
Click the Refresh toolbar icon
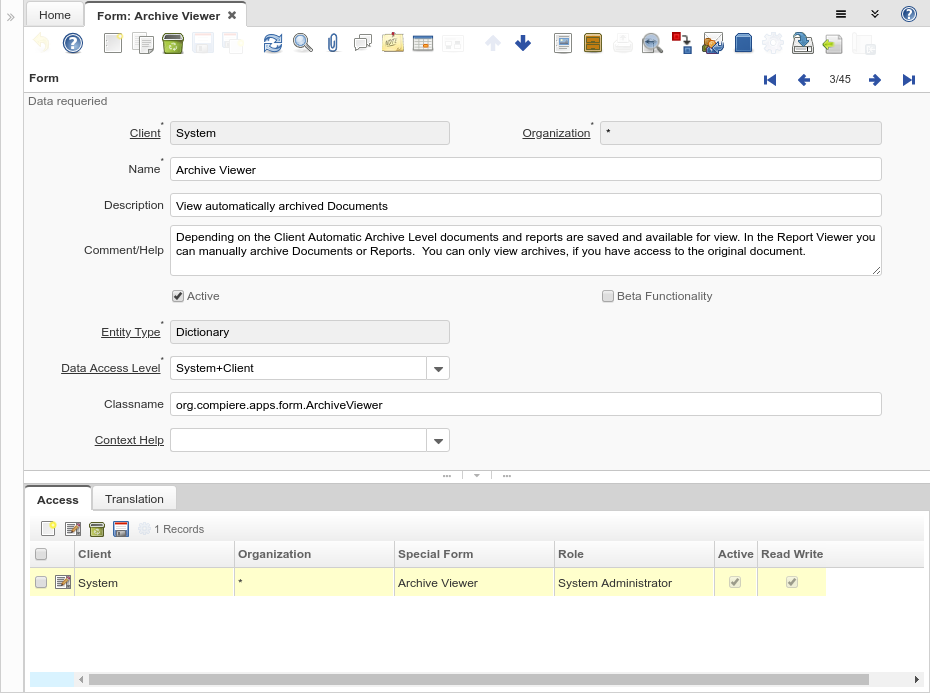[272, 43]
